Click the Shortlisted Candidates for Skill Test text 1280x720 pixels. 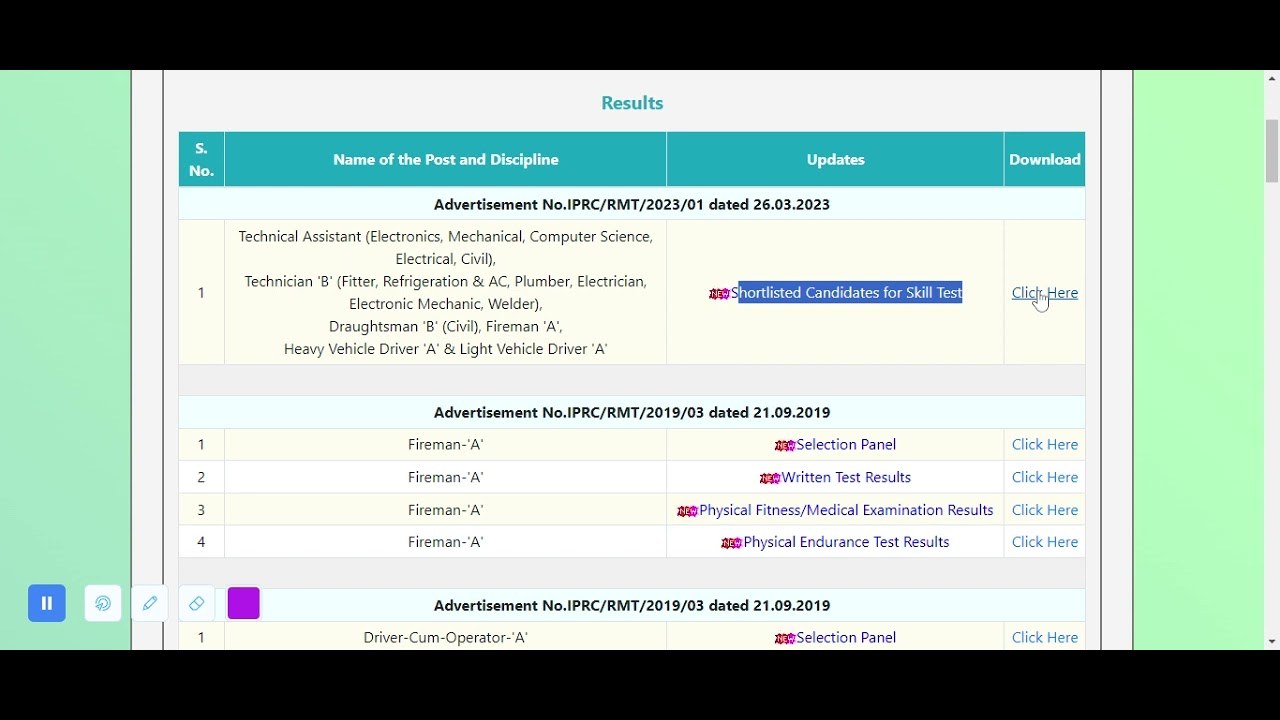(847, 293)
